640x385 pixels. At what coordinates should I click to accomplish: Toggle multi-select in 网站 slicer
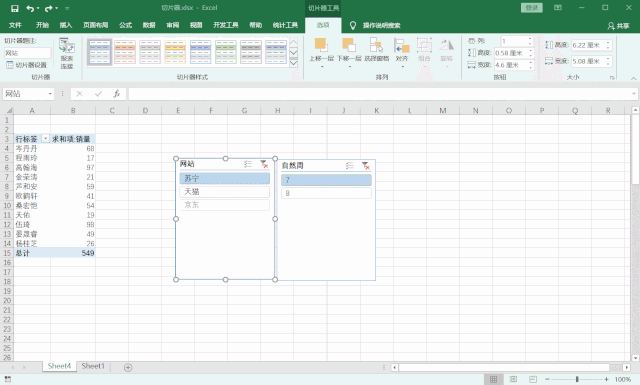coord(248,164)
